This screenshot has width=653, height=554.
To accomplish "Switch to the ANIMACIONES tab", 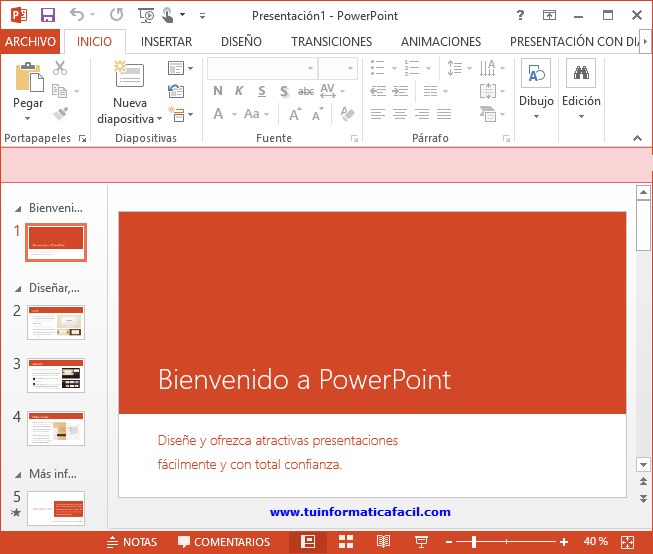I will [441, 42].
